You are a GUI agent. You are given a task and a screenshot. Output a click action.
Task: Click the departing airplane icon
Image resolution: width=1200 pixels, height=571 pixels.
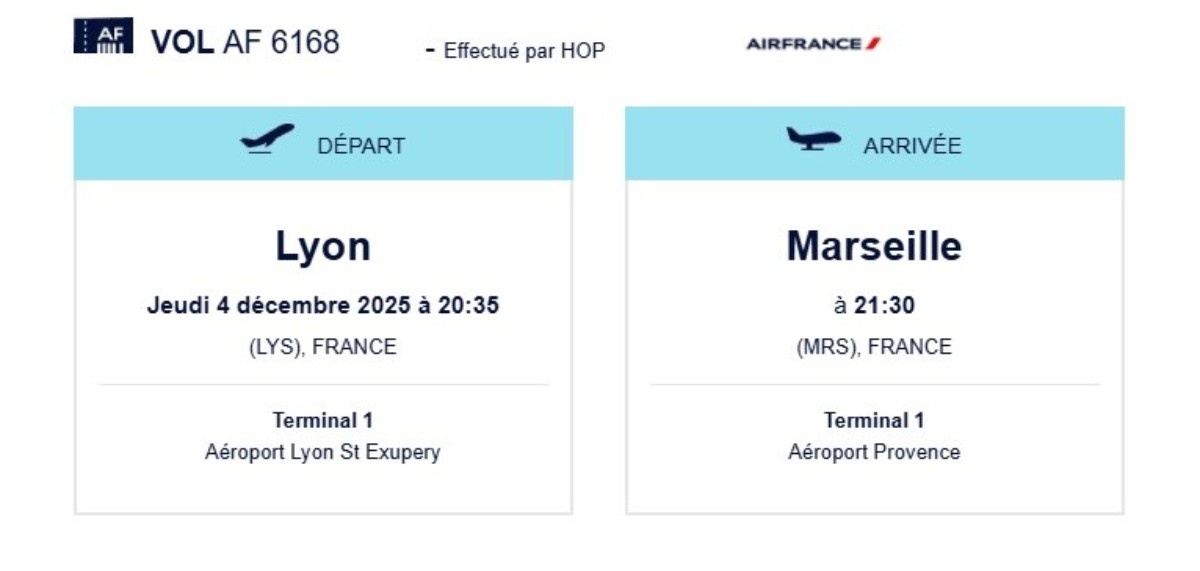click(x=268, y=139)
